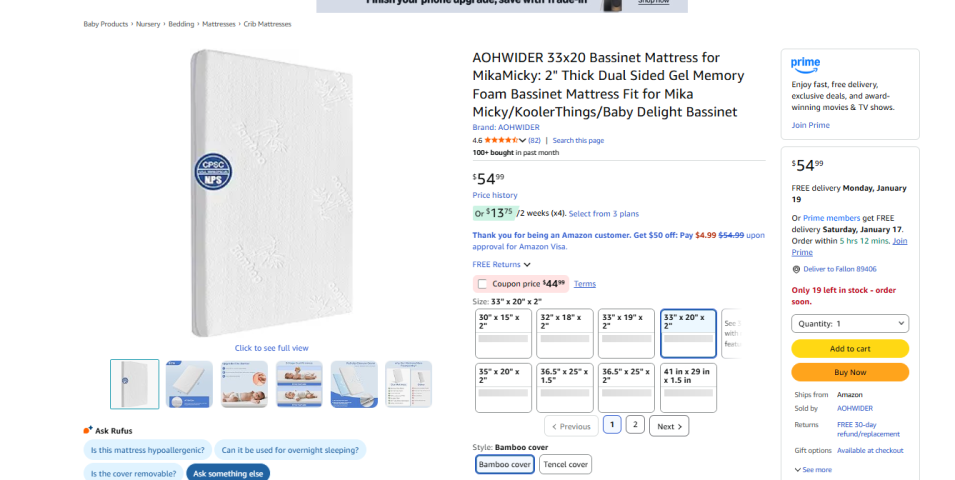Screen dimensions: 955x480
Task: Click the Prime logo
Action: 805,64
